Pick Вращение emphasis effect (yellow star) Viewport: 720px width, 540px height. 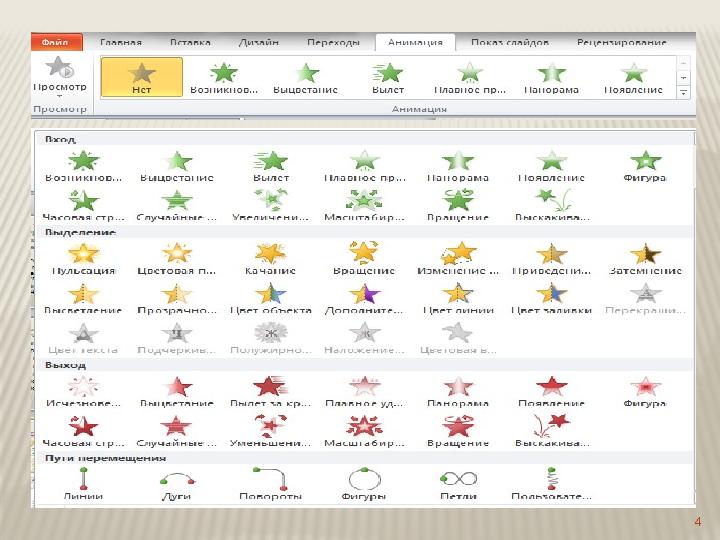tap(364, 259)
